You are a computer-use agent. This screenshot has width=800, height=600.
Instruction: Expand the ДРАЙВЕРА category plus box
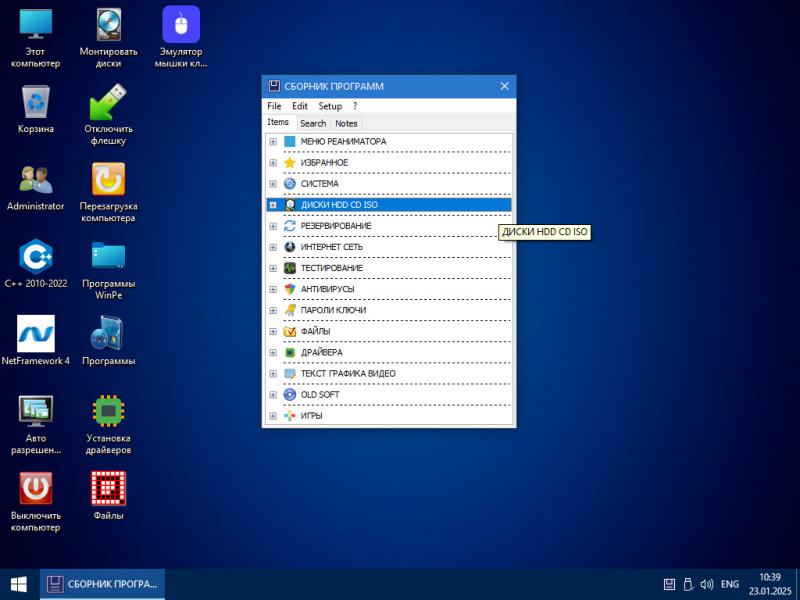pyautogui.click(x=273, y=353)
